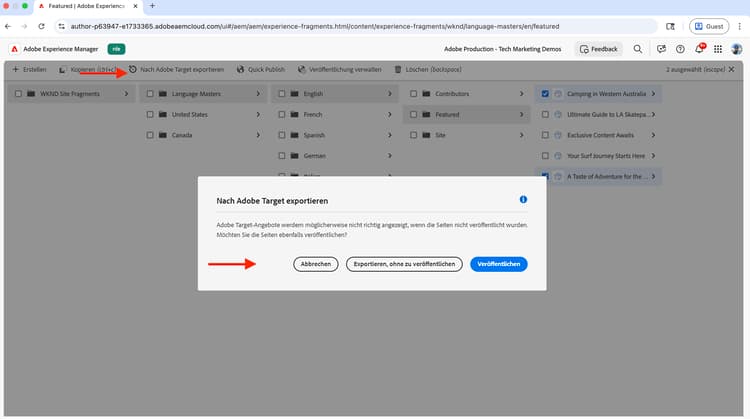Click the Feedback button
This screenshot has height=419, width=750.
[598, 49]
